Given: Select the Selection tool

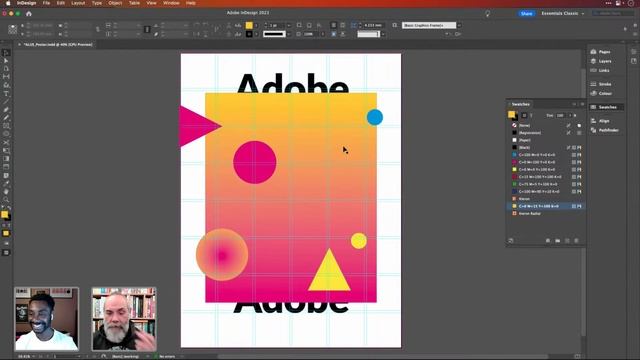Looking at the screenshot, I should point(6,53).
